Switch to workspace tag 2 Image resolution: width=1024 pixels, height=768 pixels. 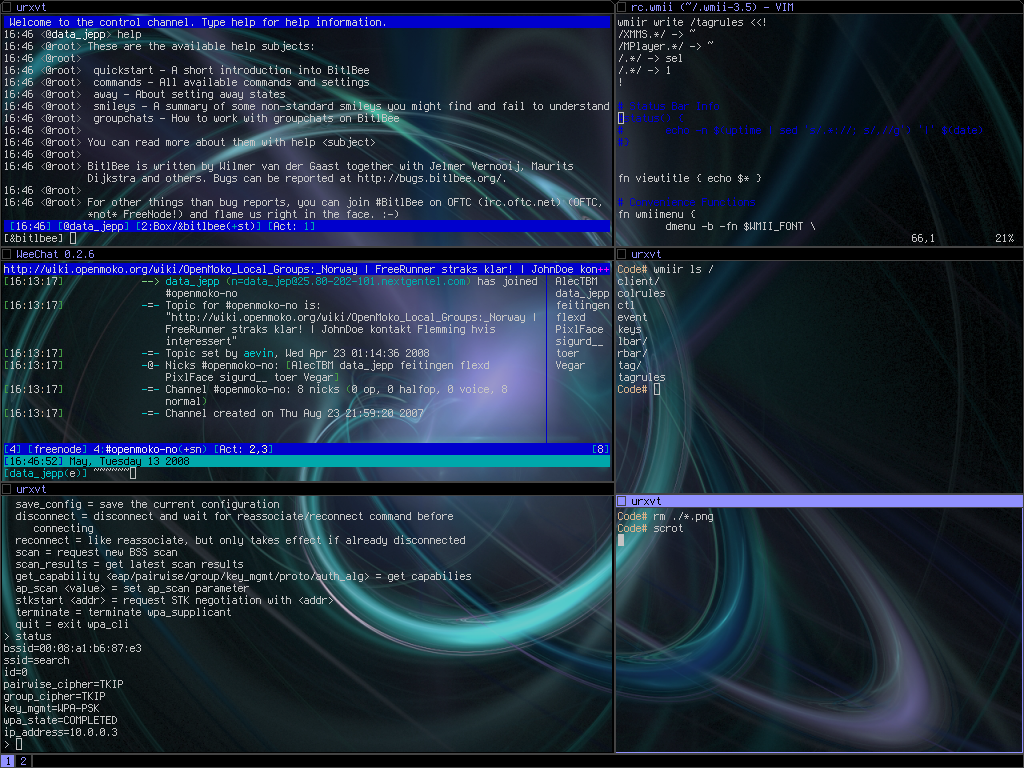point(23,761)
